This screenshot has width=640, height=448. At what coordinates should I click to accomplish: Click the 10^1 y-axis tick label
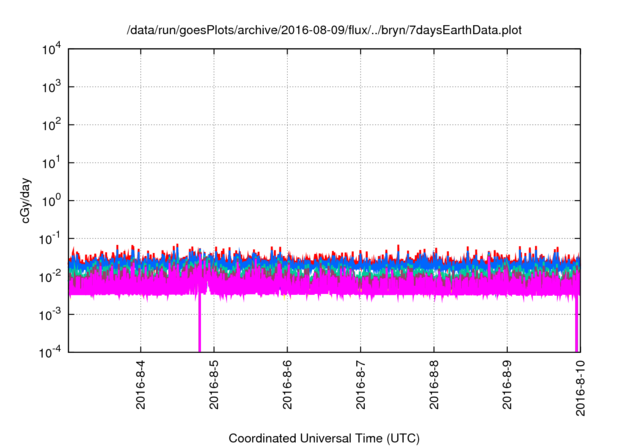pos(51,163)
